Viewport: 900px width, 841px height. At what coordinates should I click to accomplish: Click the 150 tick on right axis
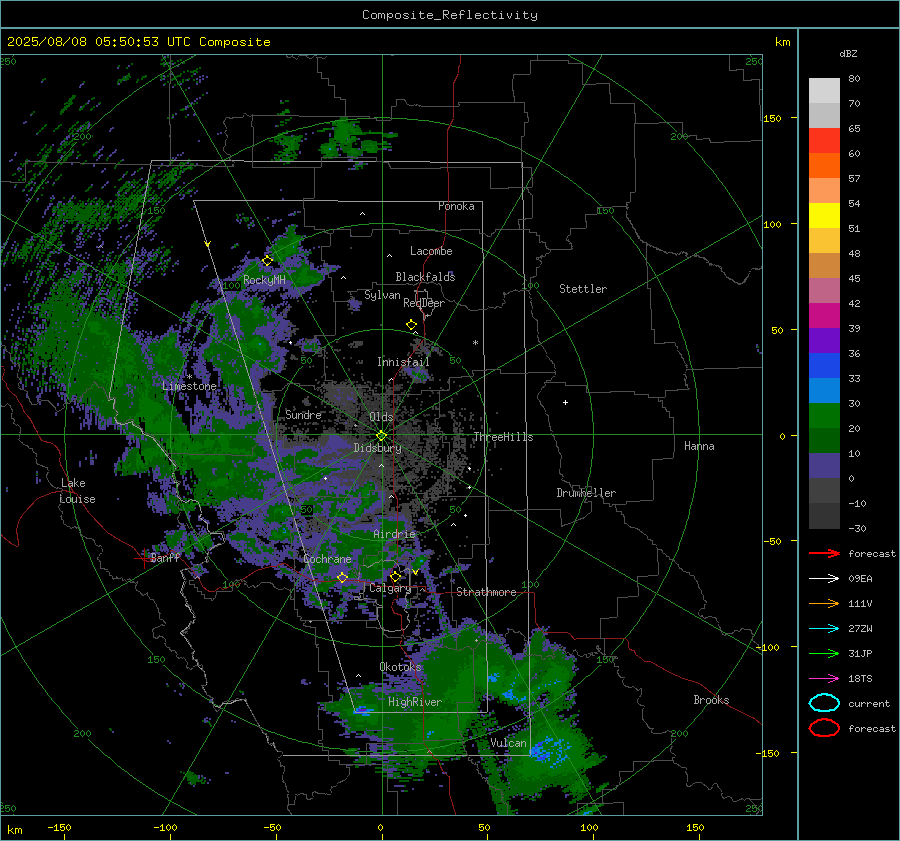click(x=772, y=118)
